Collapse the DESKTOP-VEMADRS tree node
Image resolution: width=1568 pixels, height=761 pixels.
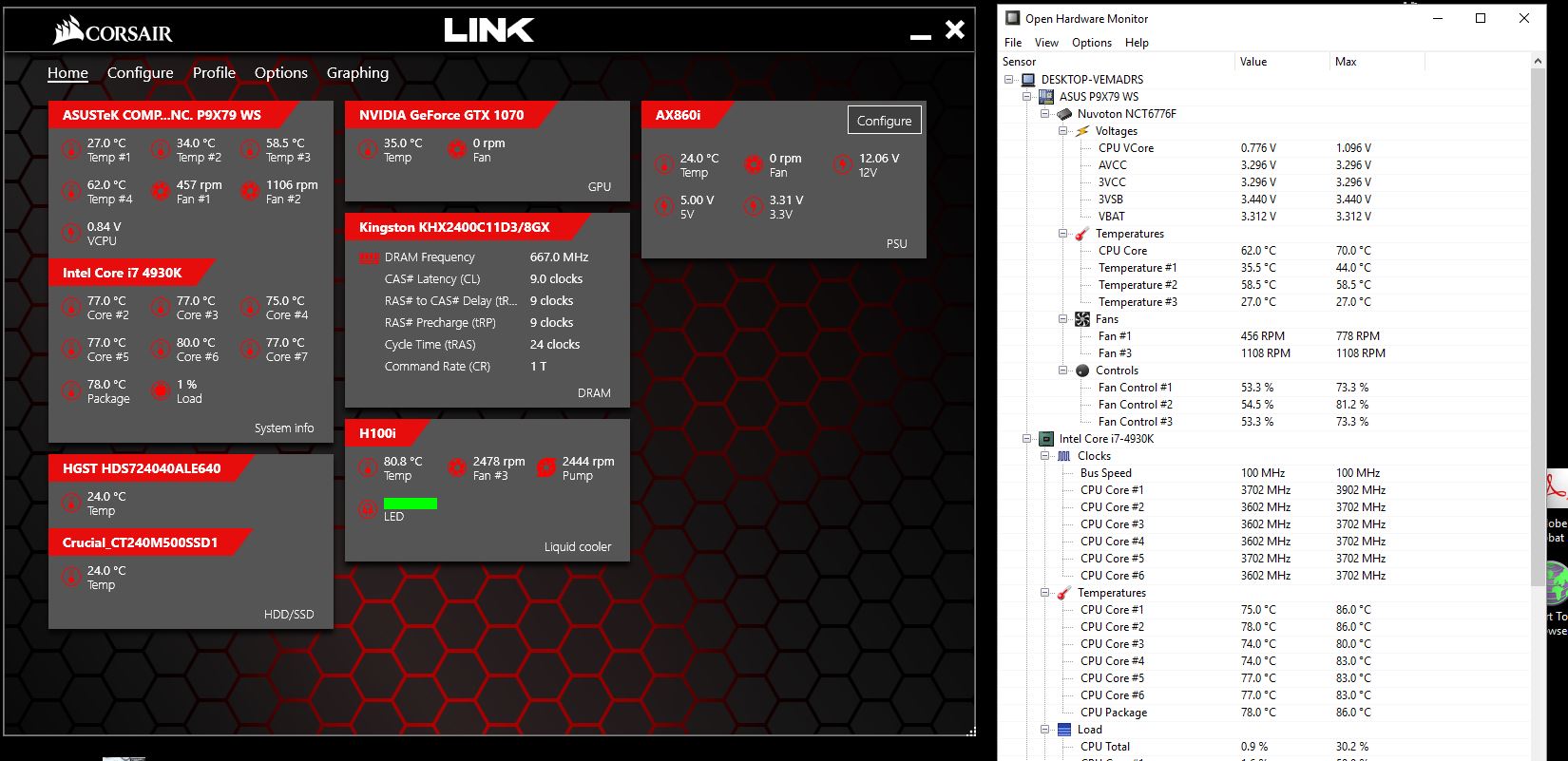coord(1009,80)
